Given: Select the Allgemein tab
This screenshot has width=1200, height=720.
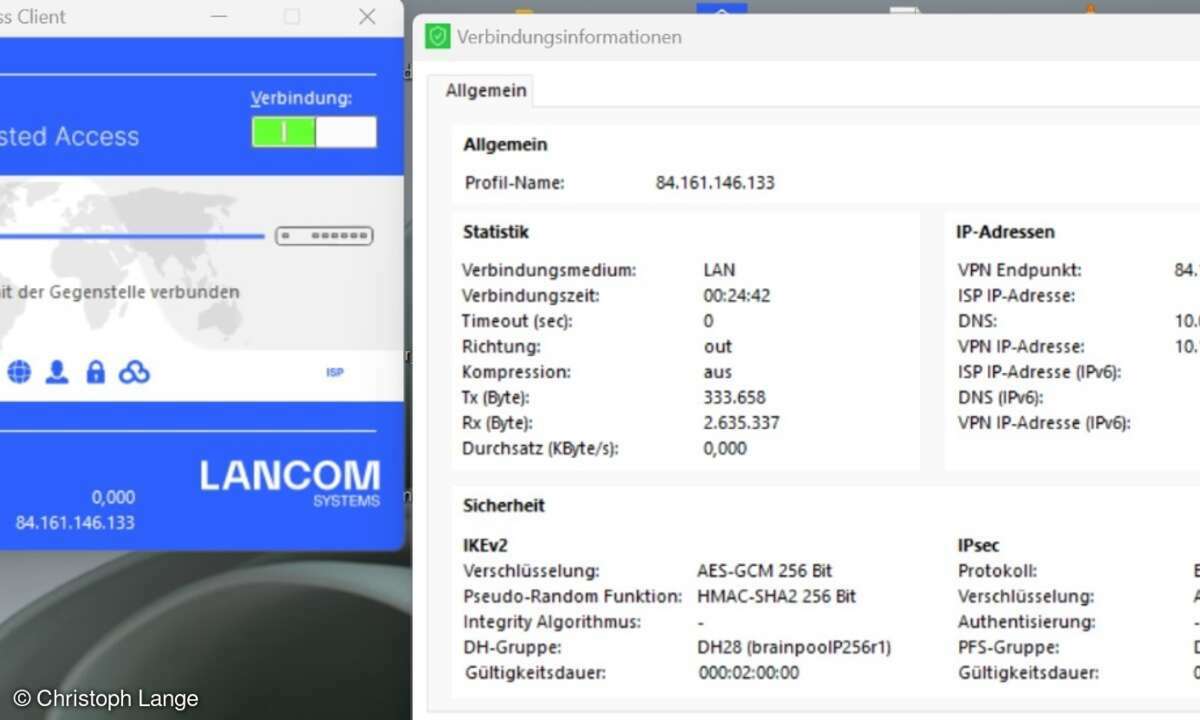Looking at the screenshot, I should tap(486, 90).
